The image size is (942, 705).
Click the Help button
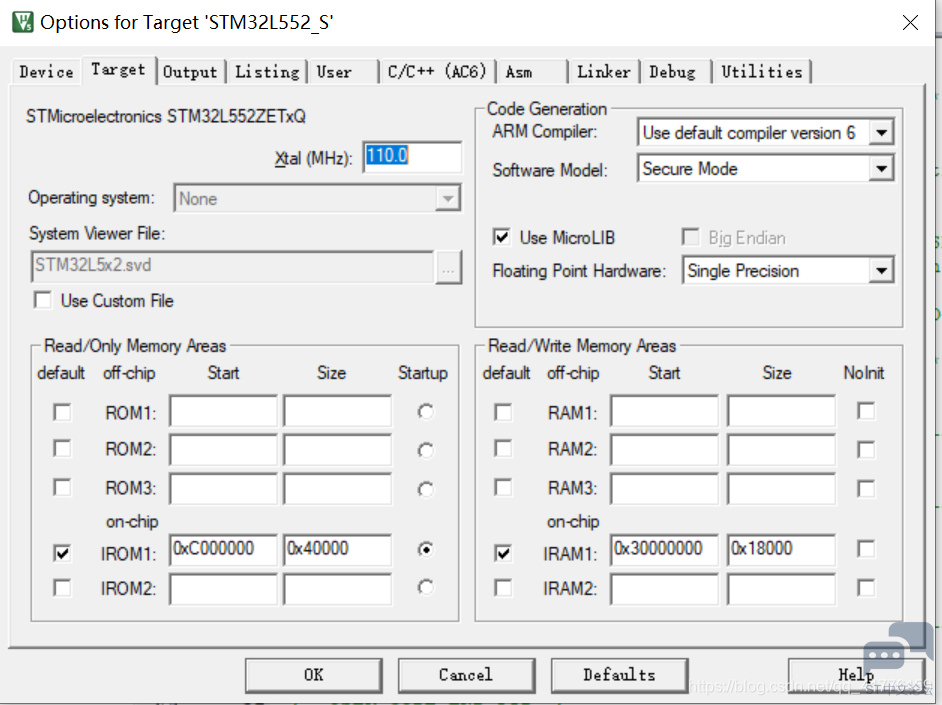tap(856, 675)
